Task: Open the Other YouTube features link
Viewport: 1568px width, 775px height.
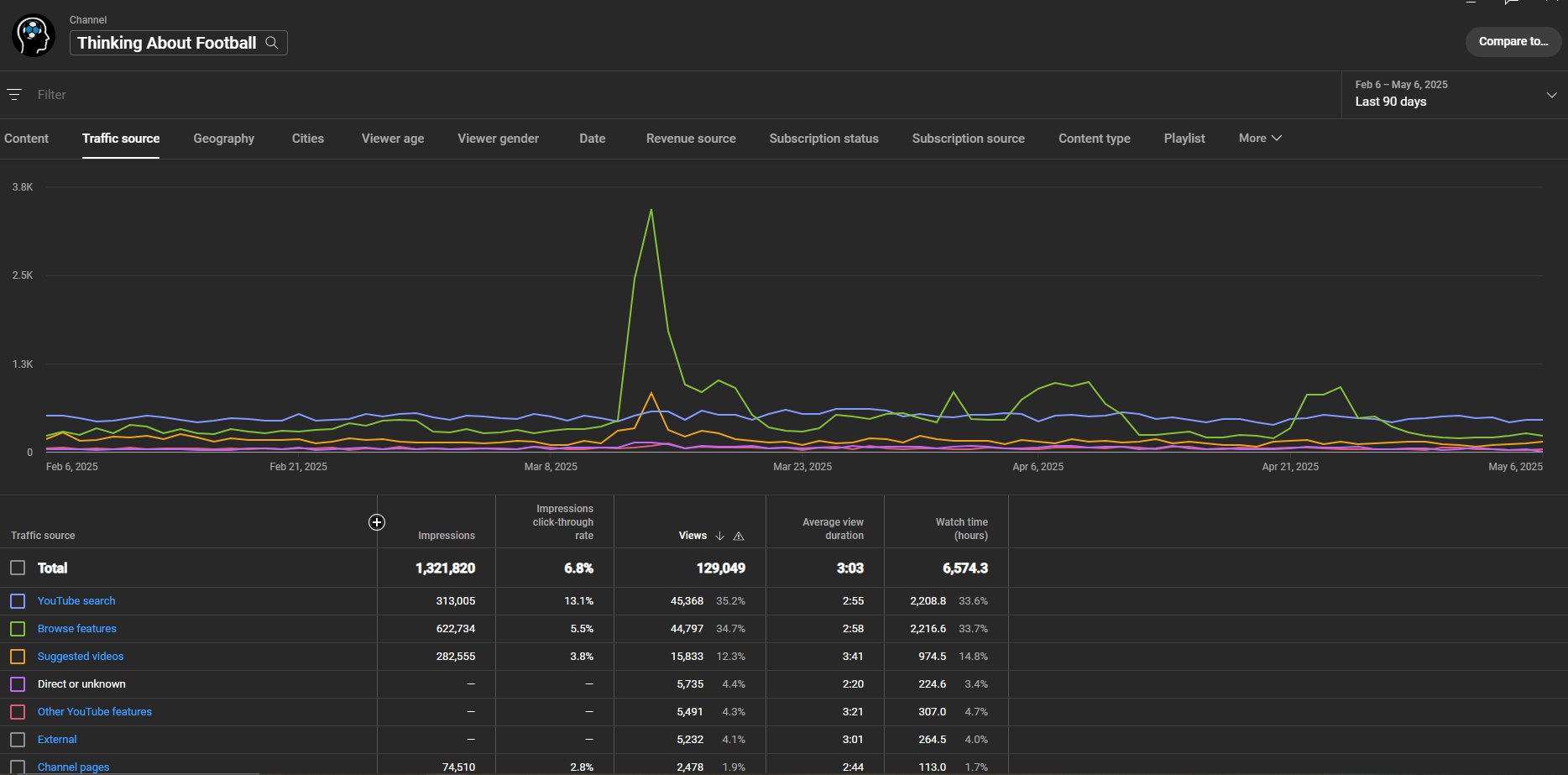Action: click(x=95, y=712)
